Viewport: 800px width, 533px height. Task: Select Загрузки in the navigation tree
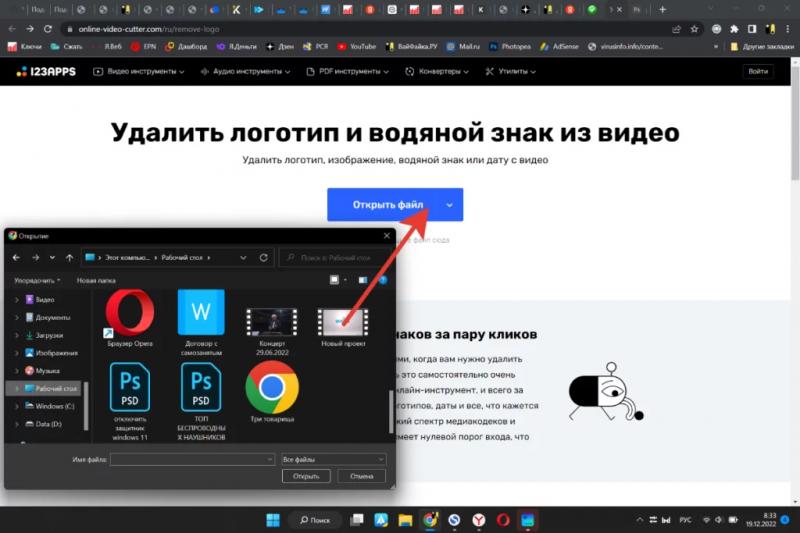click(x=44, y=335)
